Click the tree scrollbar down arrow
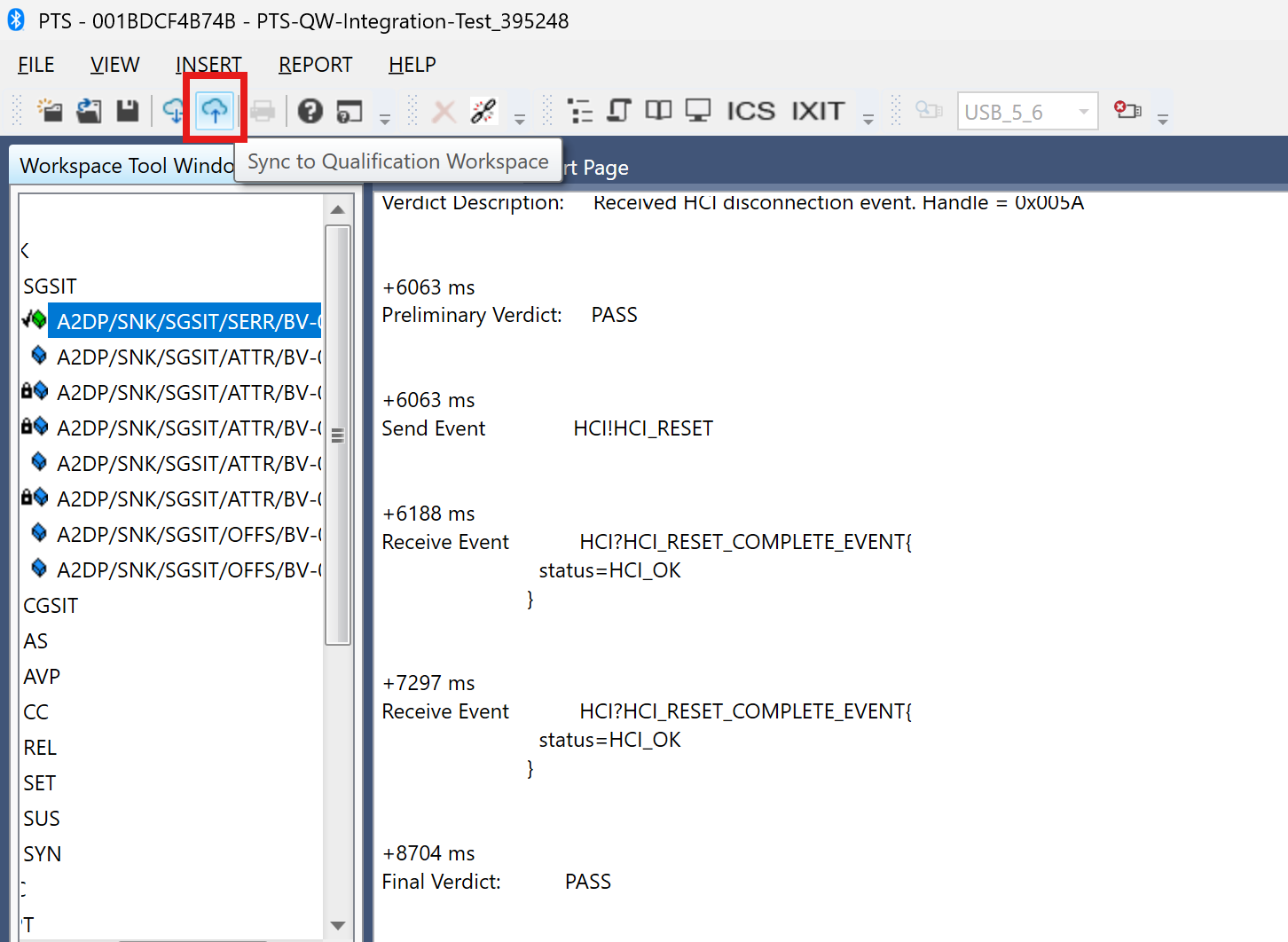Viewport: 1288px width, 942px height. pos(337,925)
